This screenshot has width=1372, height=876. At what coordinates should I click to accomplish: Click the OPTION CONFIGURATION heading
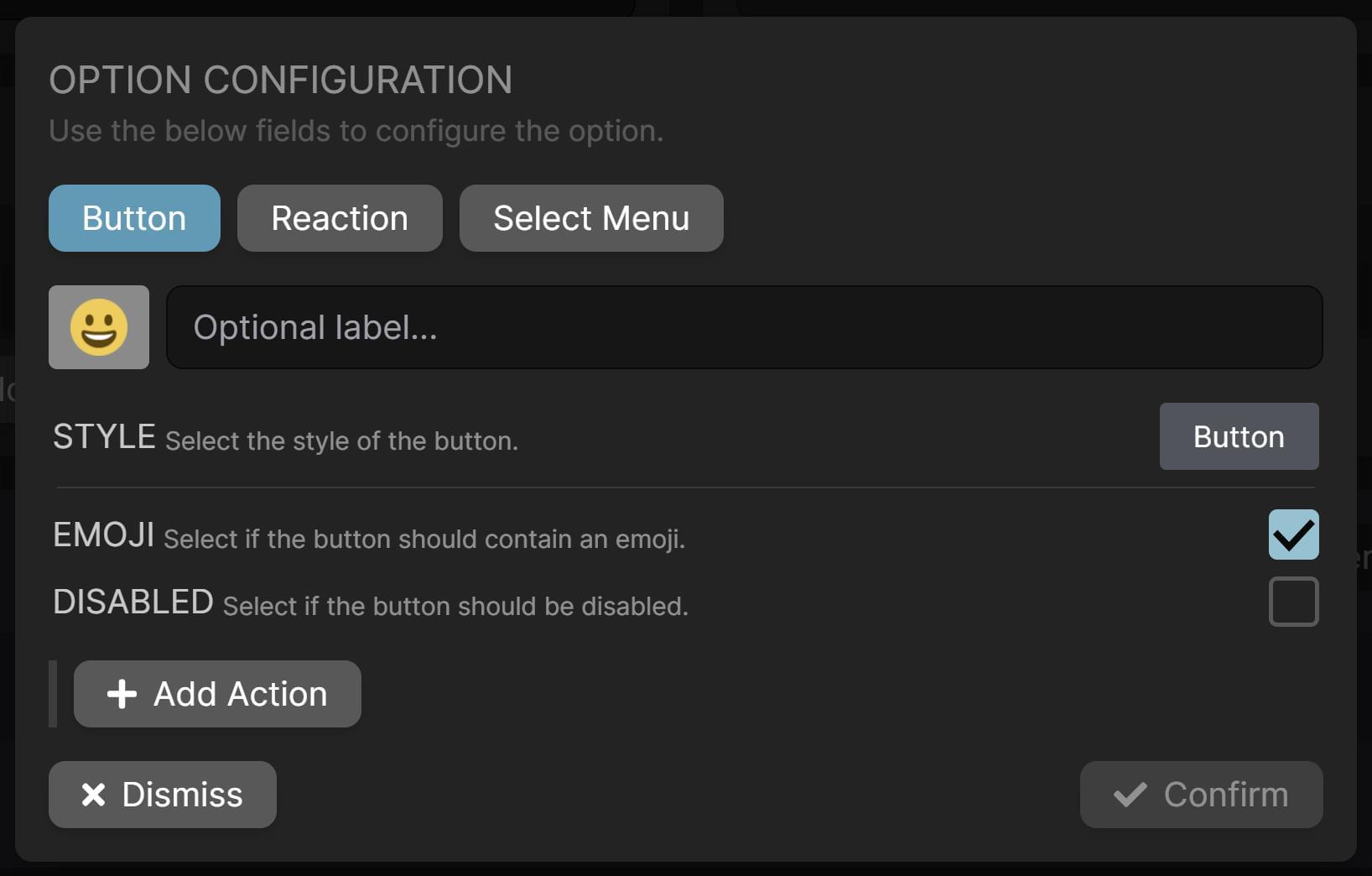pyautogui.click(x=282, y=80)
